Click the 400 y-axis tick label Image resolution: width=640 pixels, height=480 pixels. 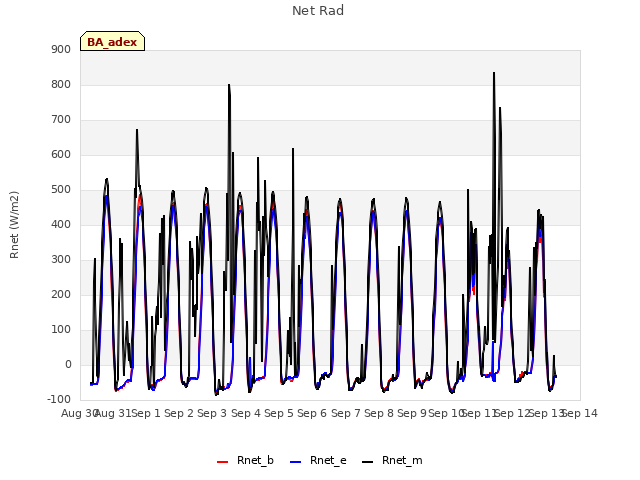coord(61,224)
